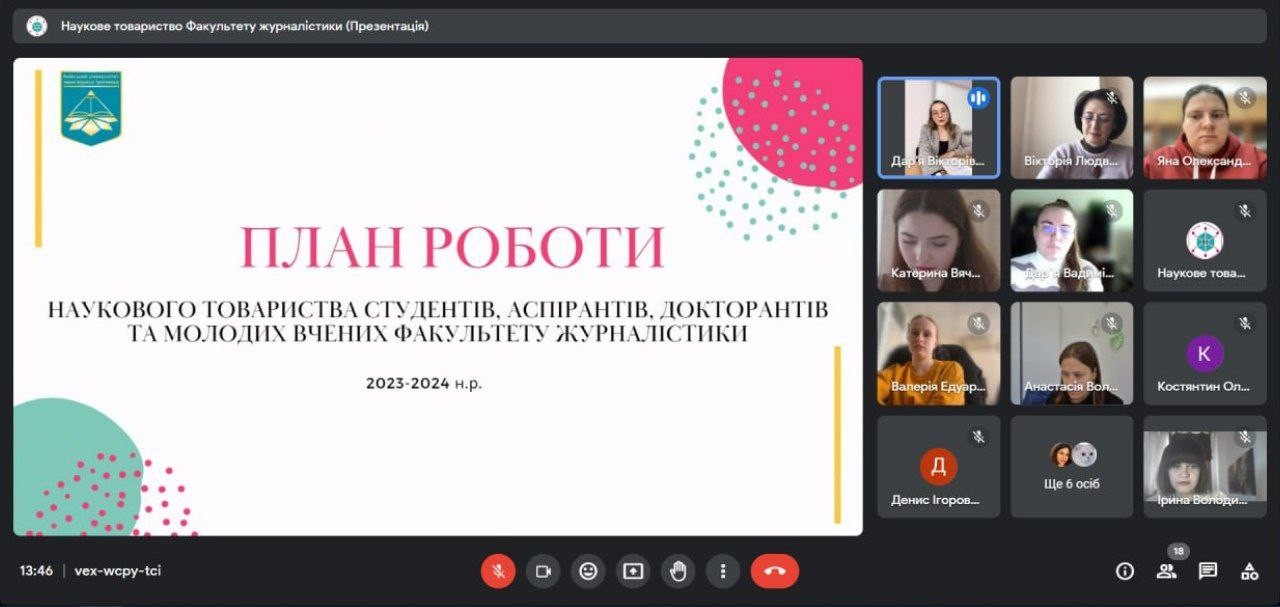Viewport: 1280px width, 607px height.
Task: Select the Костянтин participant tile
Action: coord(1204,353)
